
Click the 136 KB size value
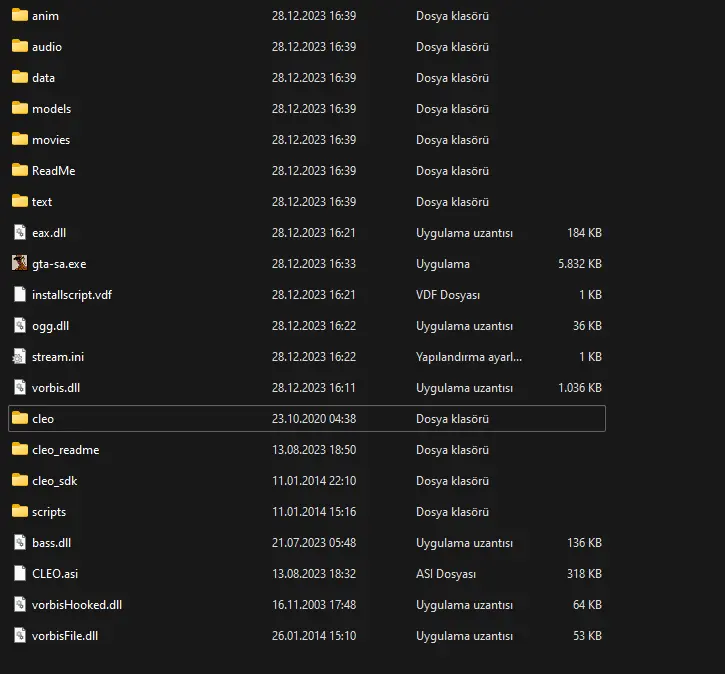[584, 543]
